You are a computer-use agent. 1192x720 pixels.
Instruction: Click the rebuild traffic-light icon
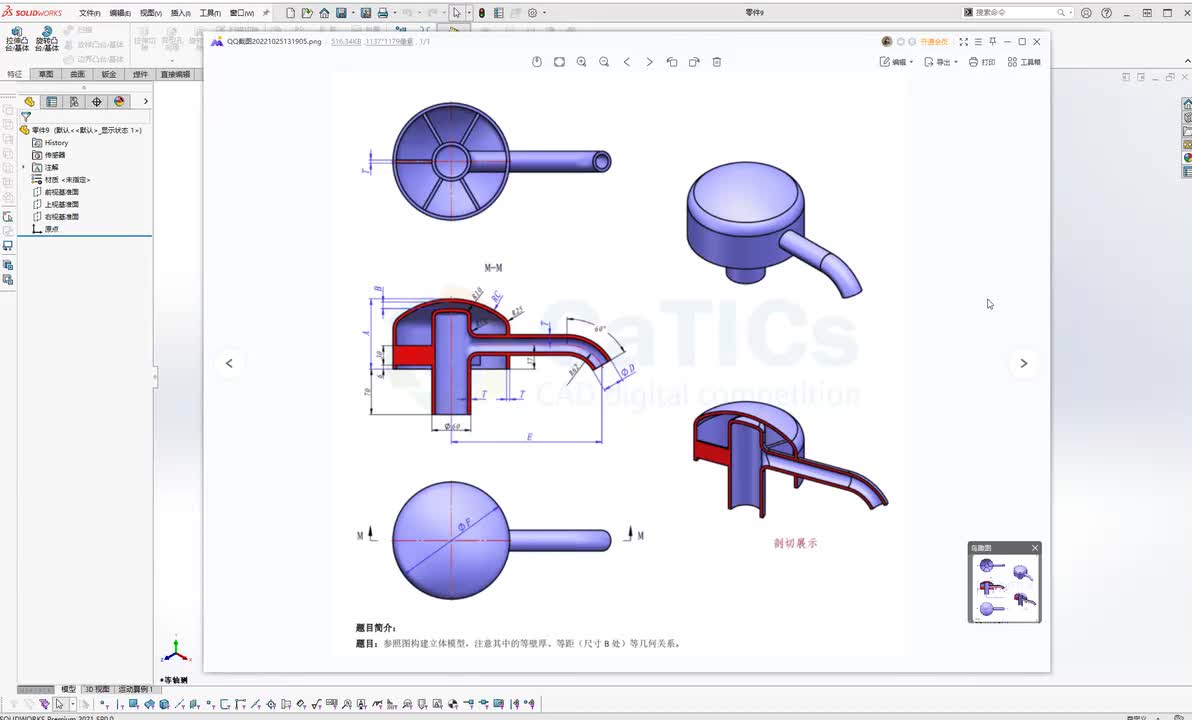[x=482, y=13]
